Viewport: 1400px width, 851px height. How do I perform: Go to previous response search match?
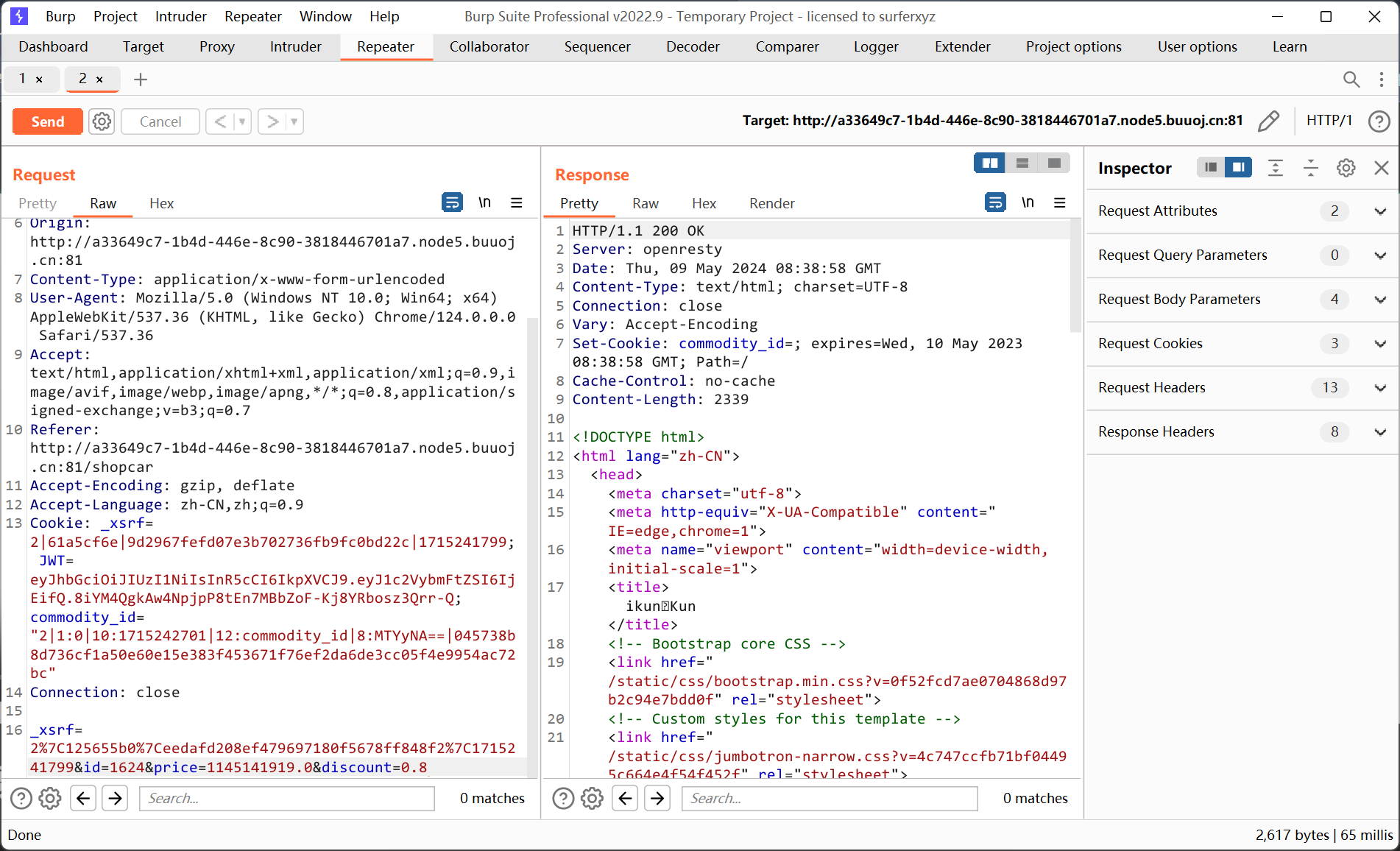coord(625,798)
